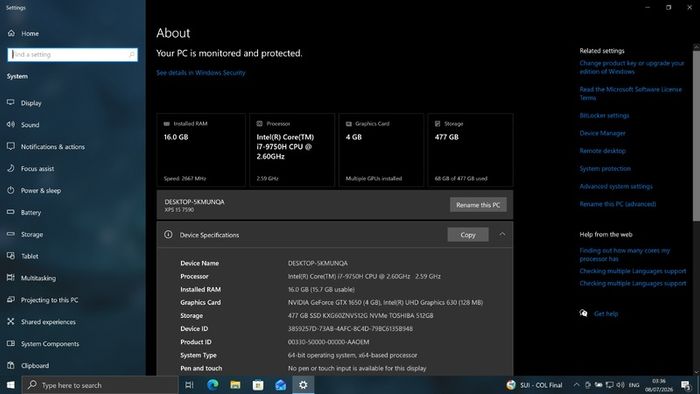Select the Product ID value 00330-50000-00000-AAOEM
Image resolution: width=700 pixels, height=394 pixels.
tap(328, 342)
